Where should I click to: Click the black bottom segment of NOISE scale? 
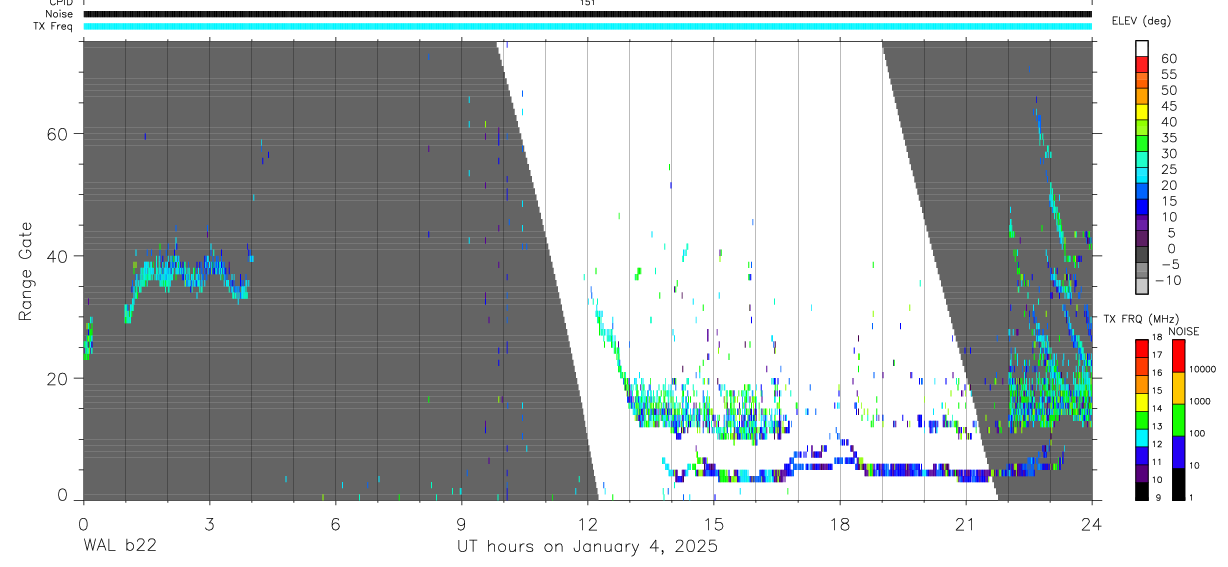point(1179,482)
